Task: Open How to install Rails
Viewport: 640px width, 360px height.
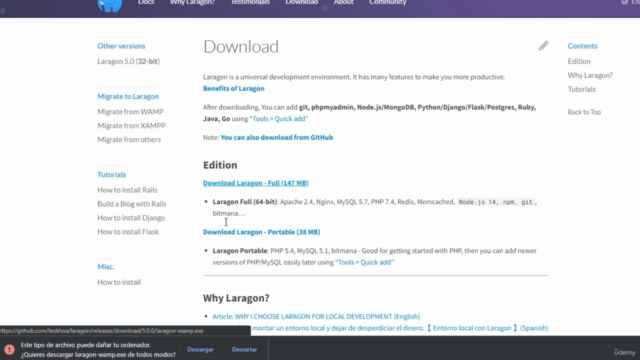Action: click(x=127, y=190)
